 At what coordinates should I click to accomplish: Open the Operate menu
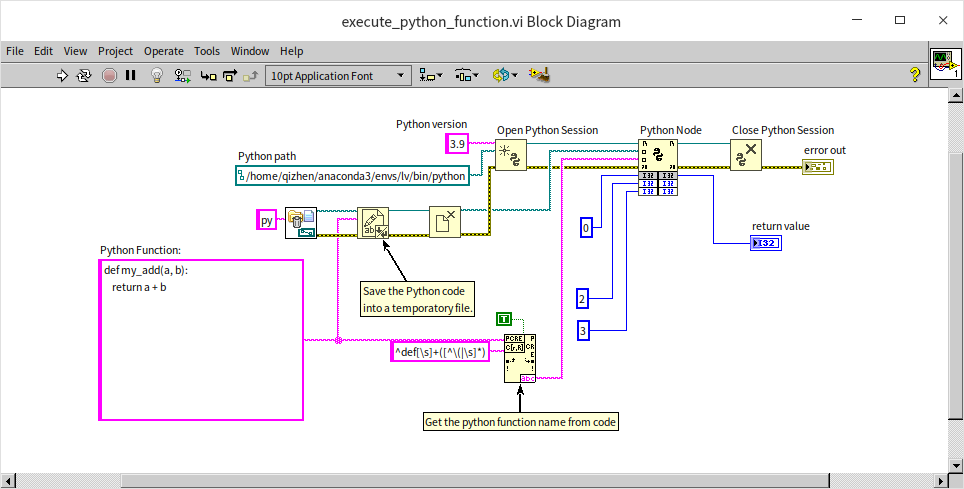tap(163, 51)
